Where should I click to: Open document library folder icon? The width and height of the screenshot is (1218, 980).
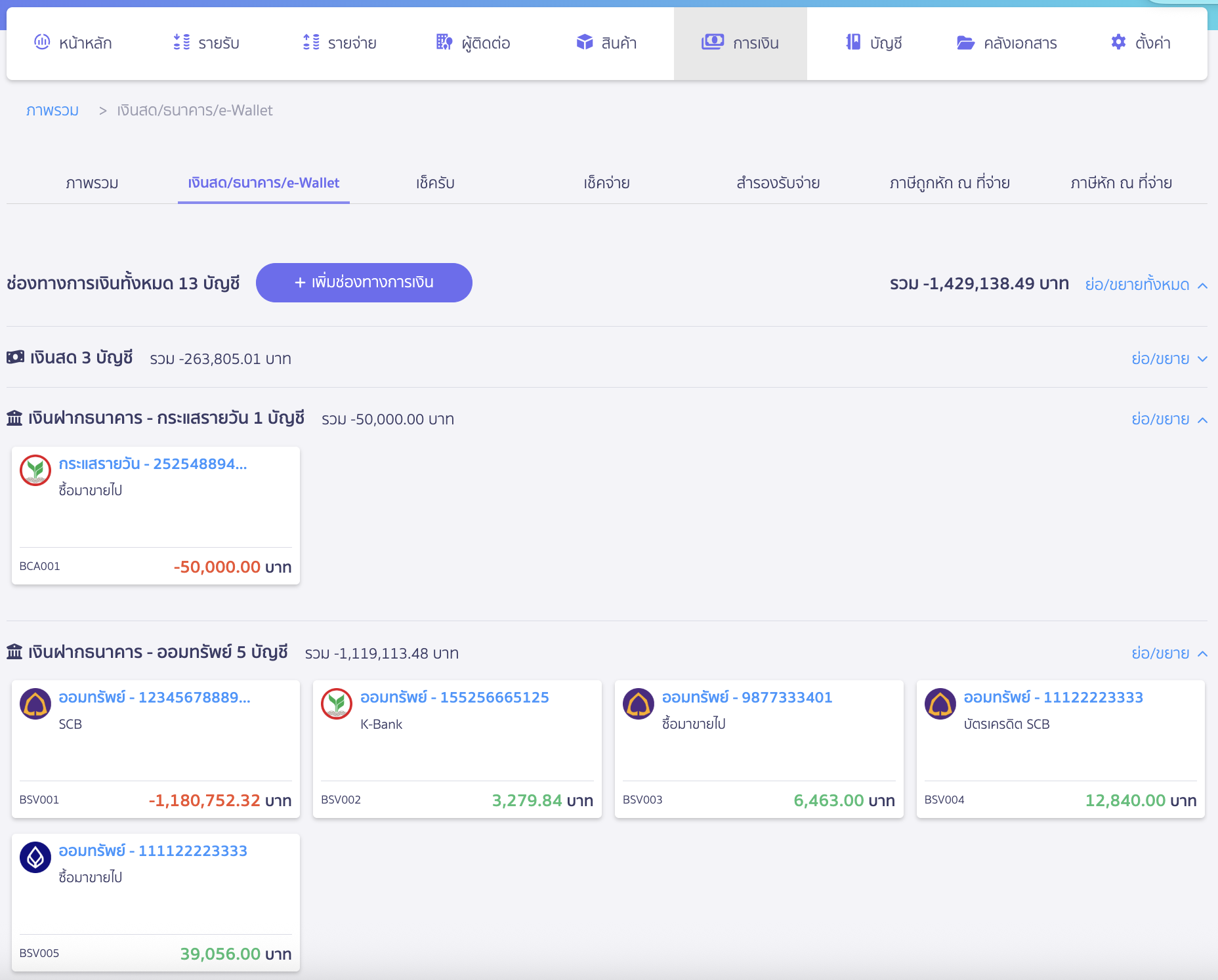[965, 43]
